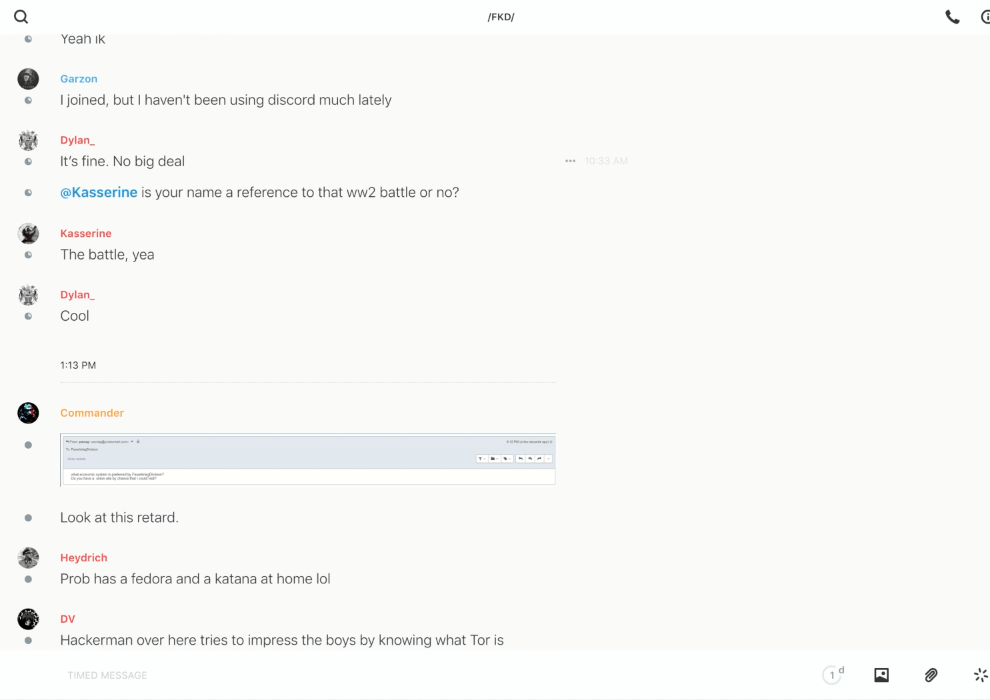The height and width of the screenshot is (700, 990).
Task: Open /FKD/ conversation title details
Action: [x=501, y=17]
